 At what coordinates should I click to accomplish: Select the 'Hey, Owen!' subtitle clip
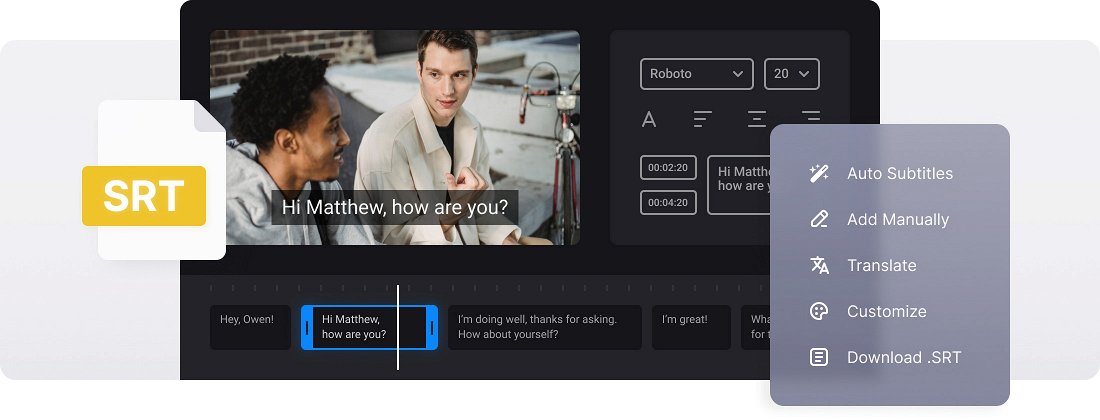point(250,327)
